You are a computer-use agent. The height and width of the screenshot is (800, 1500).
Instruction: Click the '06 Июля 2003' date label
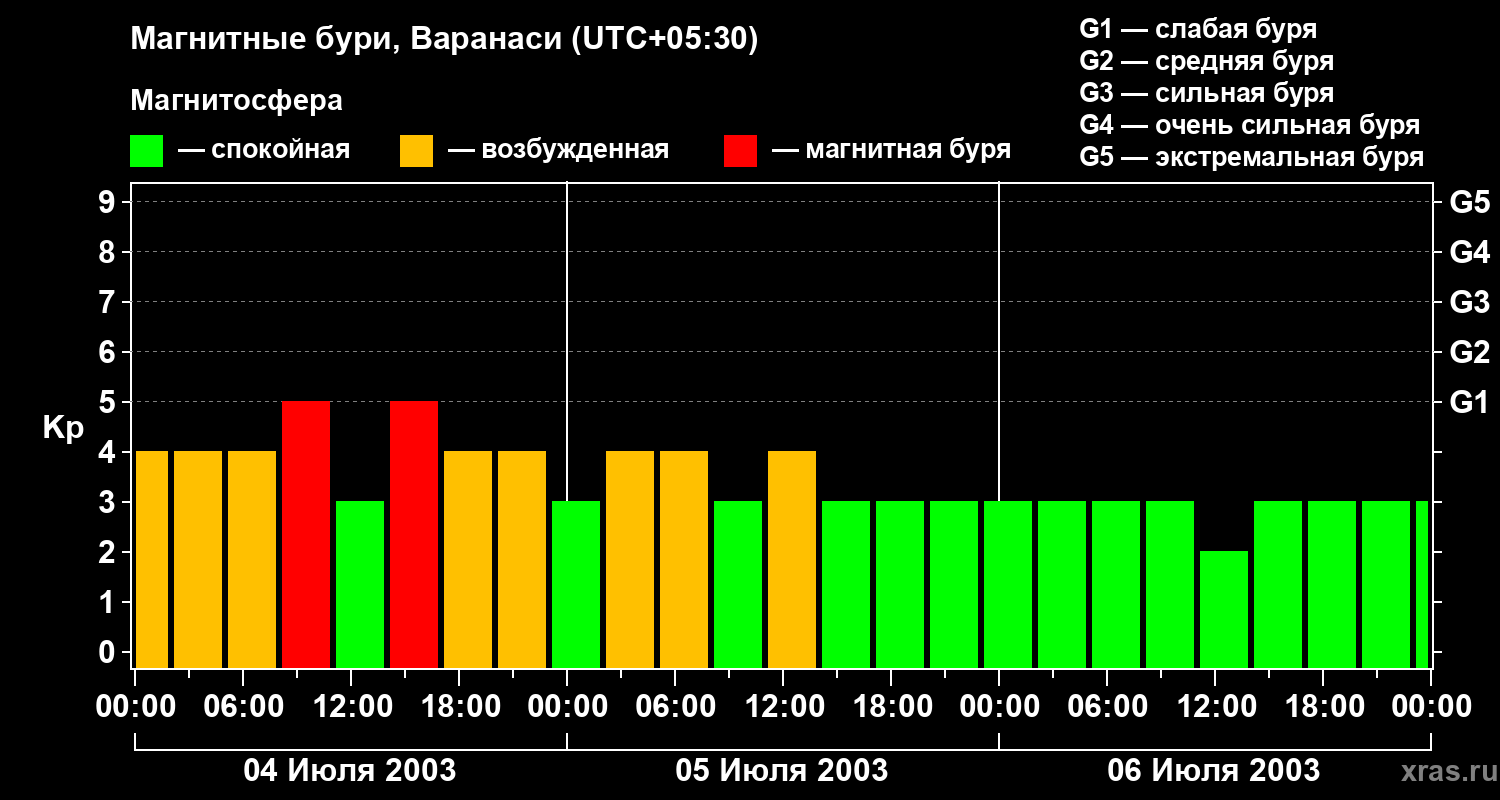1214,771
